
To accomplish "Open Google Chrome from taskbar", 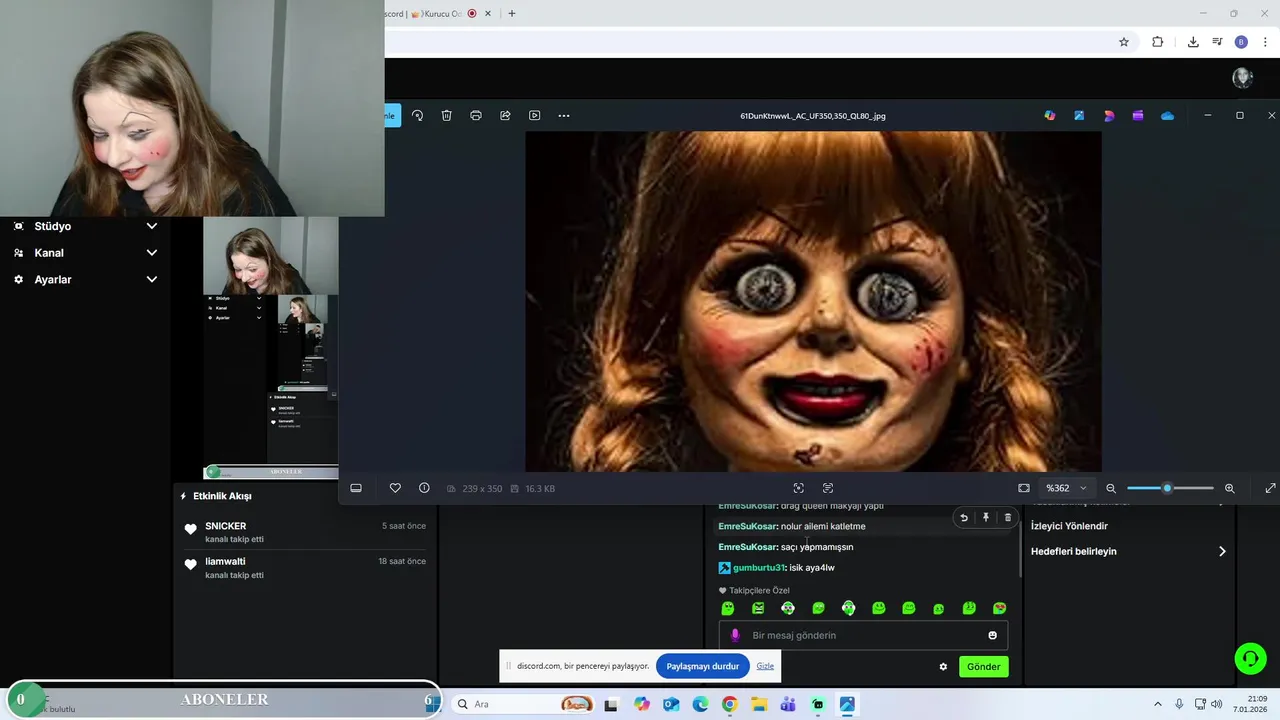I will (x=729, y=704).
